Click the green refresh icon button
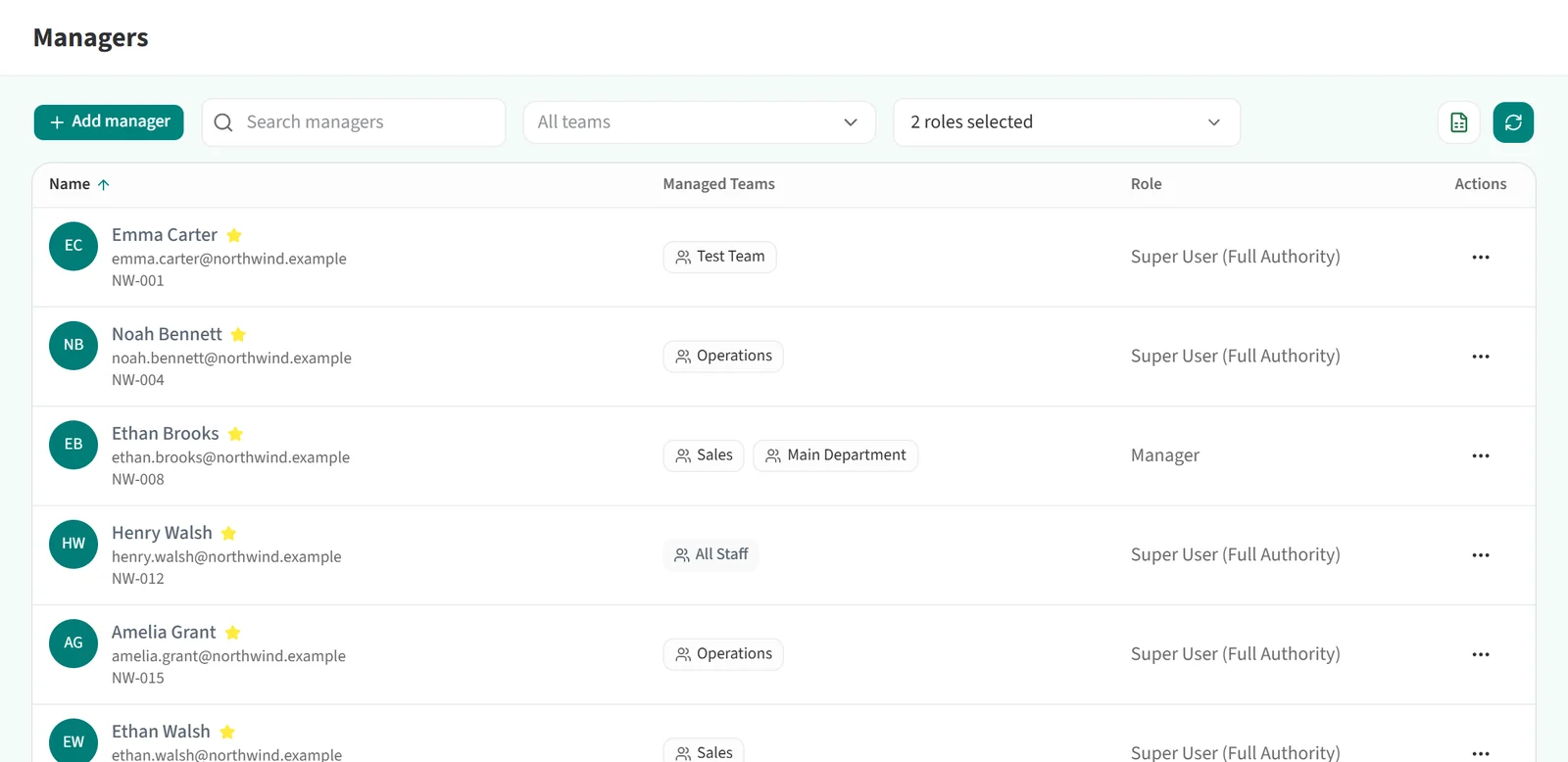The width and height of the screenshot is (1568, 762). (1513, 122)
